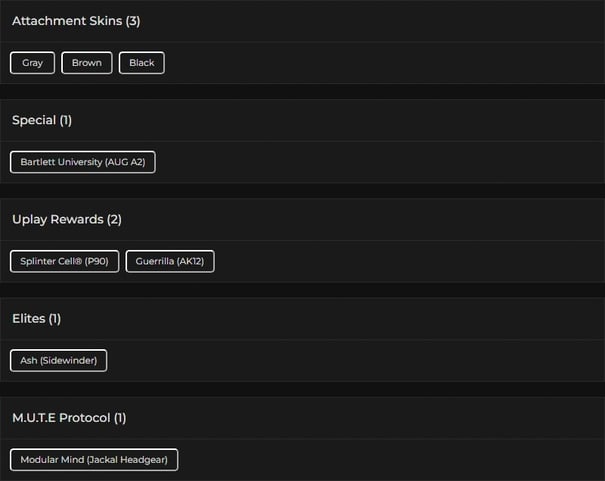This screenshot has height=481, width=605.
Task: Collapse the Attachment Skins (3) section
Action: click(x=300, y=21)
